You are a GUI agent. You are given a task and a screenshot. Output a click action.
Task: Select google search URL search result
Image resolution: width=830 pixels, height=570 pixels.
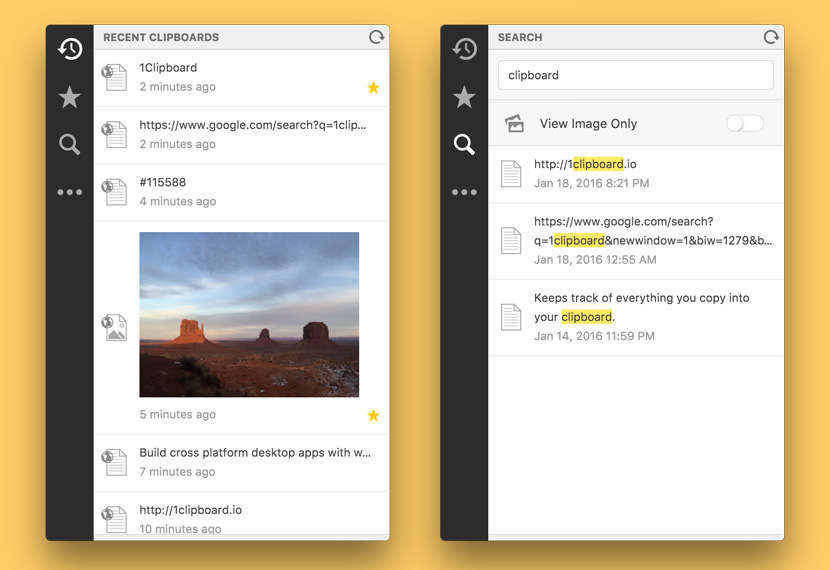click(653, 231)
